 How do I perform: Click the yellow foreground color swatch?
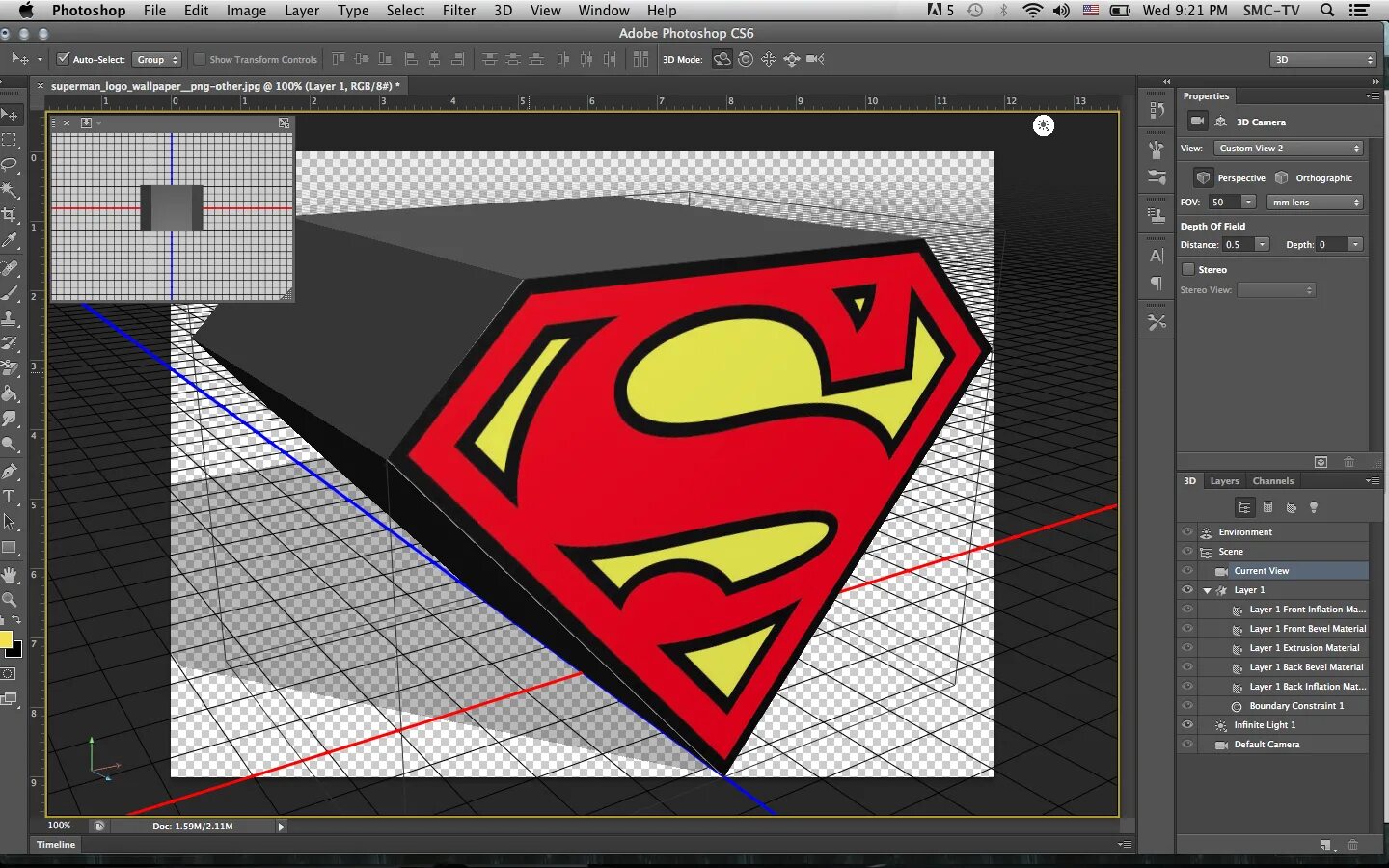[6, 639]
